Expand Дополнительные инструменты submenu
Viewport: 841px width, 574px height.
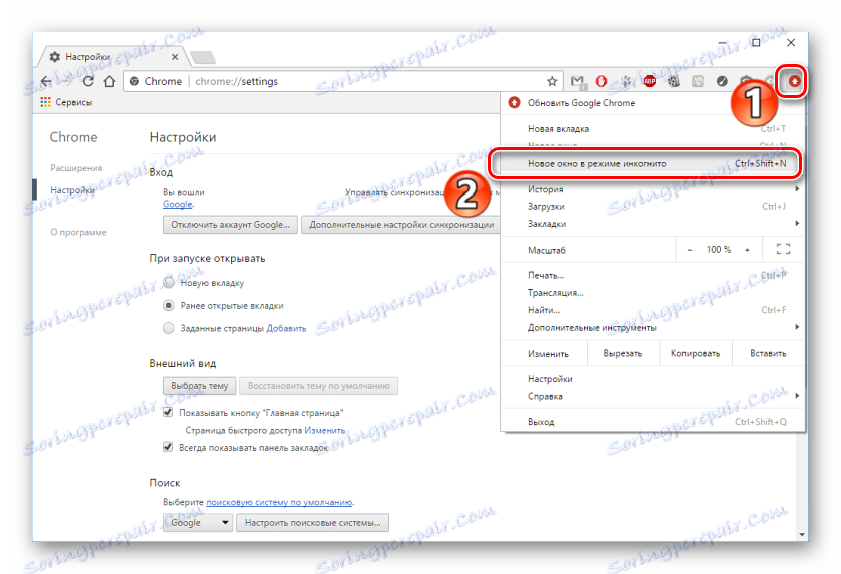pyautogui.click(x=653, y=327)
